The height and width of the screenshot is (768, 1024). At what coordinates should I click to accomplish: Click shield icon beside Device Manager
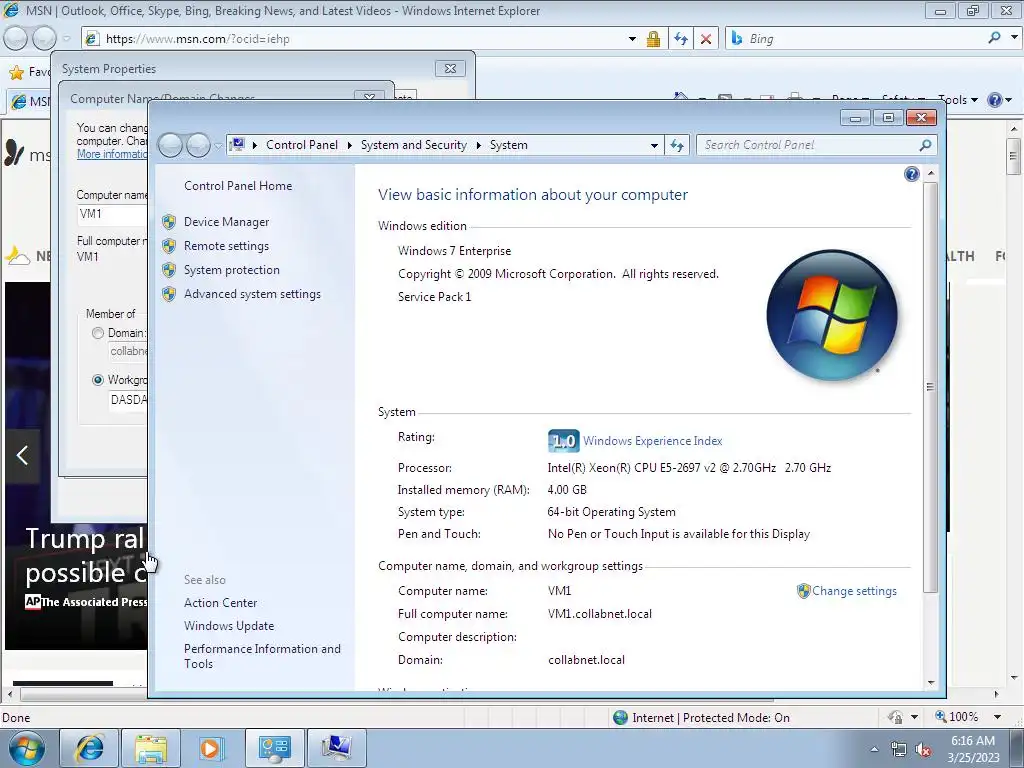point(169,222)
